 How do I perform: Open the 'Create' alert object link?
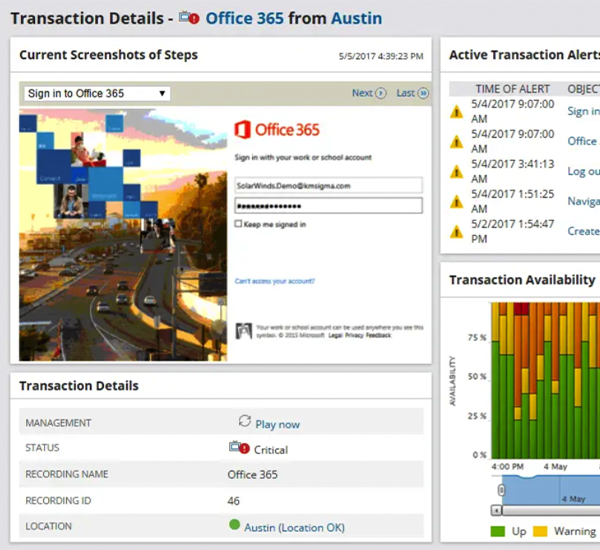[583, 231]
